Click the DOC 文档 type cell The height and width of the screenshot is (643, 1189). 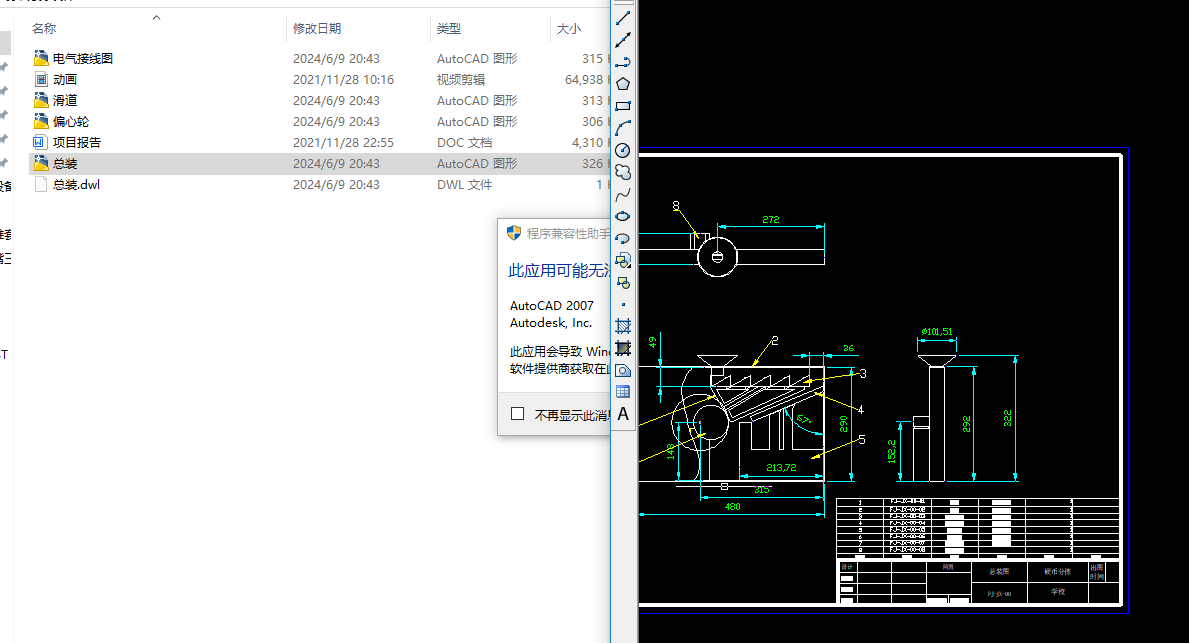click(464, 143)
